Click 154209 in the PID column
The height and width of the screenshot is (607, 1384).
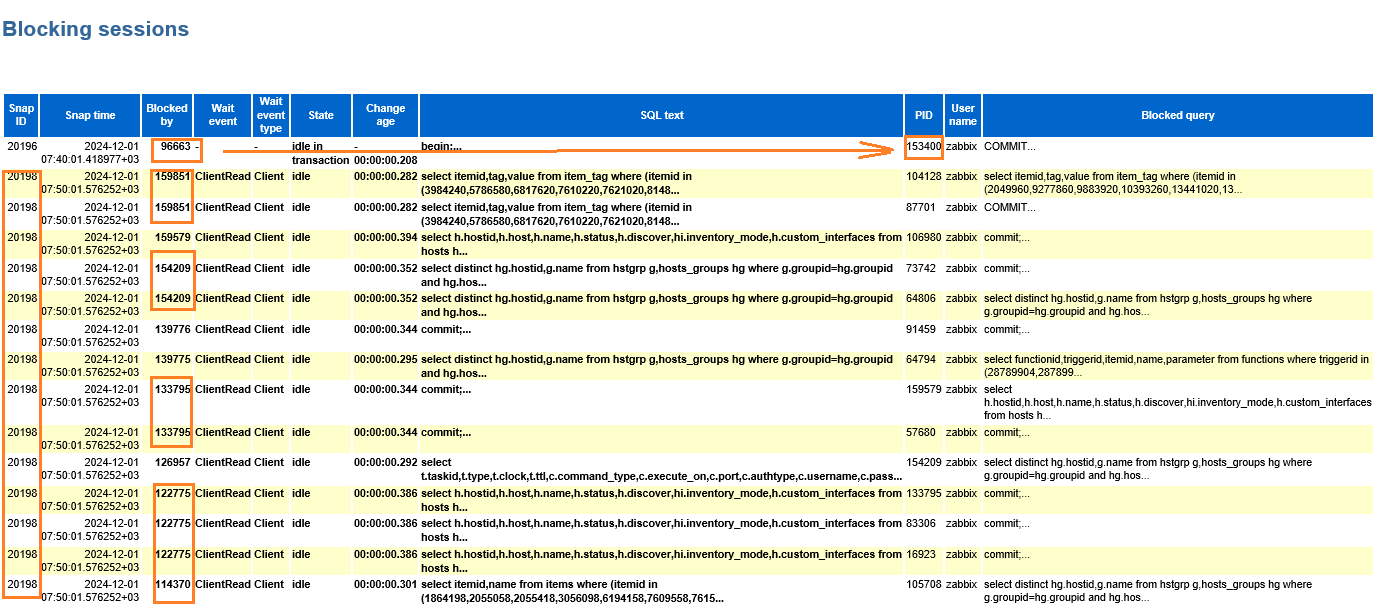coord(924,463)
